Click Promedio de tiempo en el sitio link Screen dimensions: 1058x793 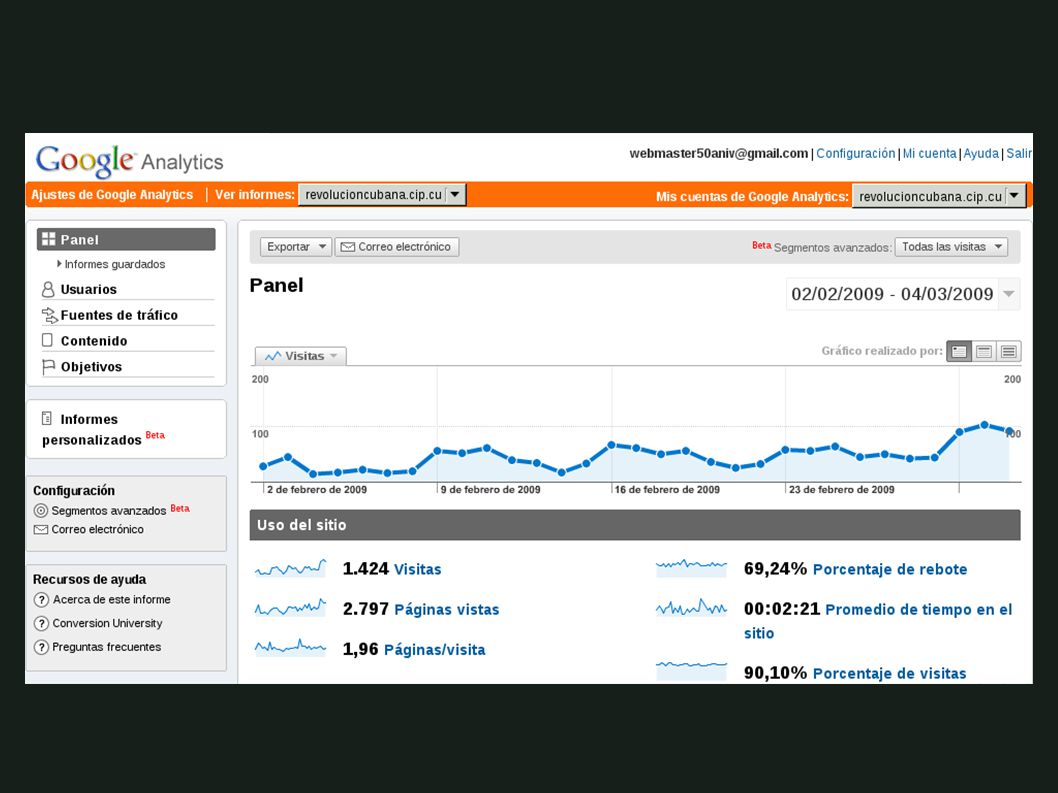pos(878,621)
